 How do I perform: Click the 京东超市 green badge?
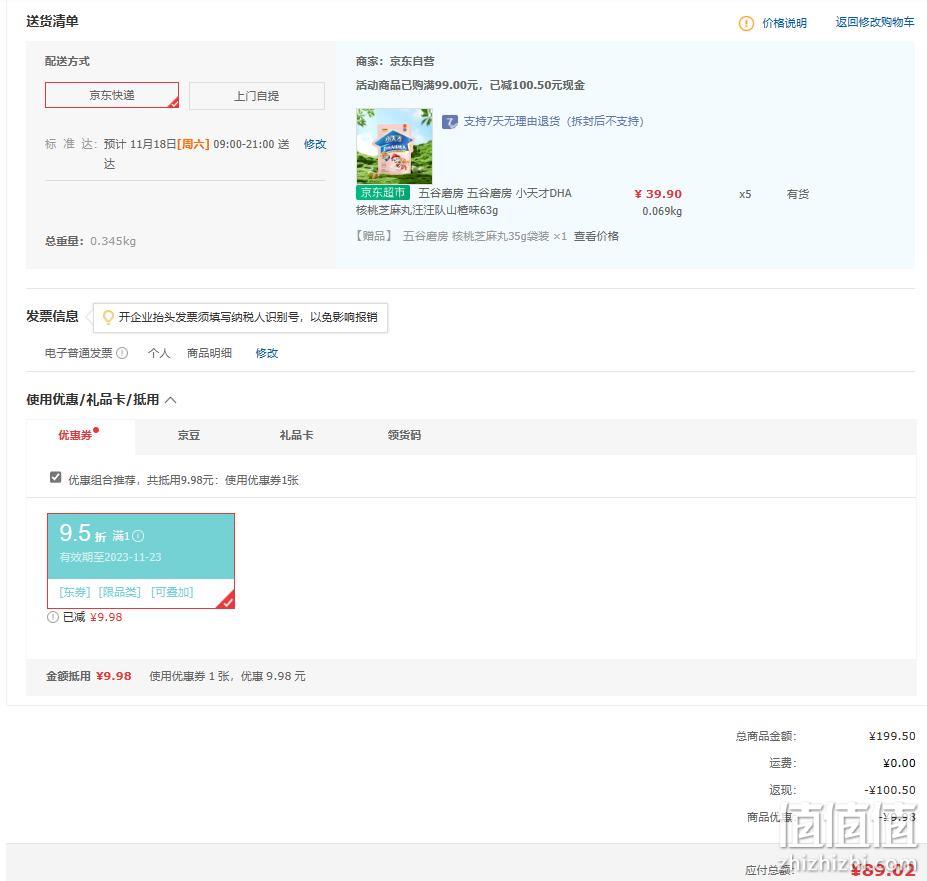pos(383,192)
